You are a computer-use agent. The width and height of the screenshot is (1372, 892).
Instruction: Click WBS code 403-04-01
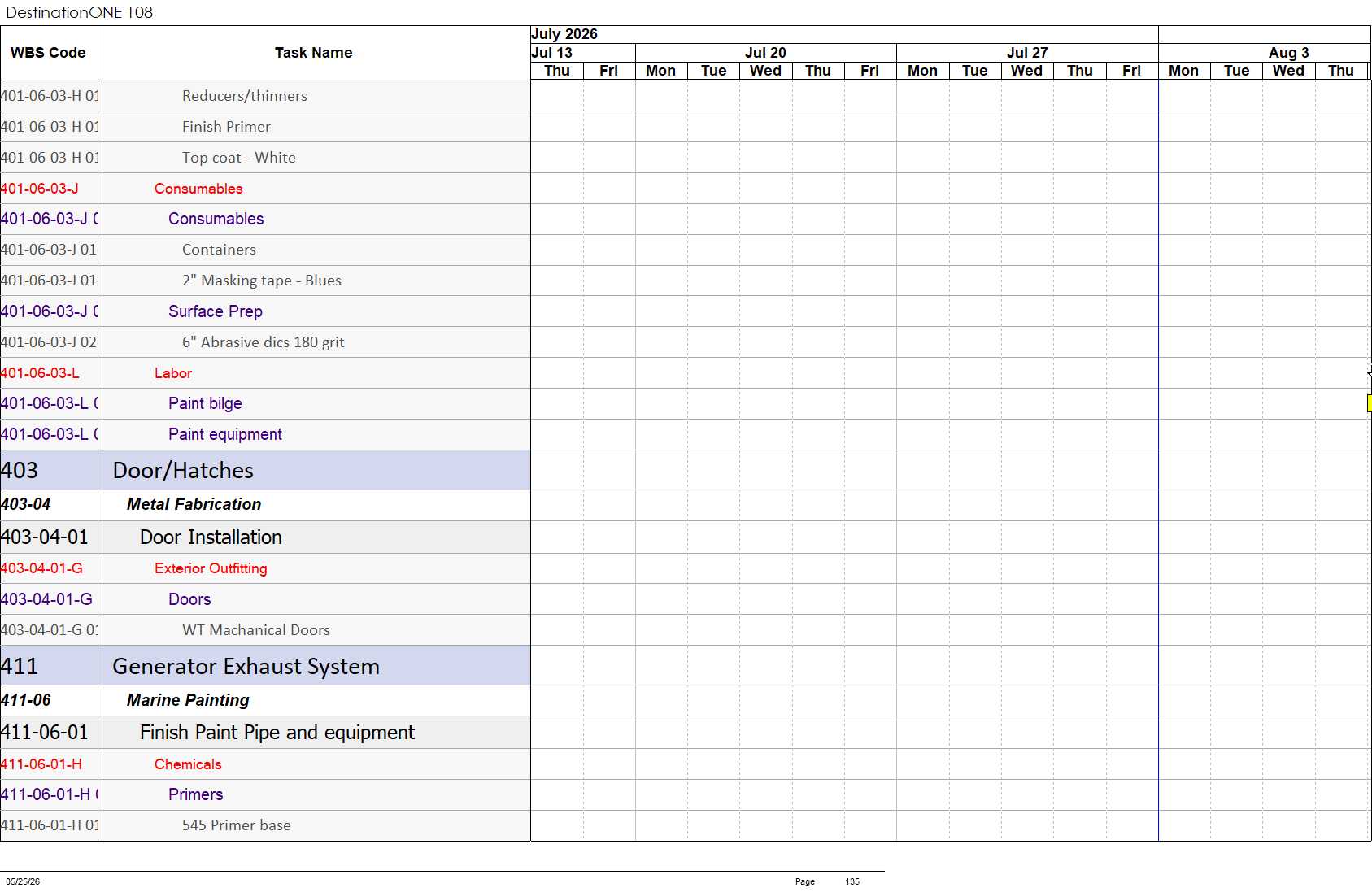45,537
